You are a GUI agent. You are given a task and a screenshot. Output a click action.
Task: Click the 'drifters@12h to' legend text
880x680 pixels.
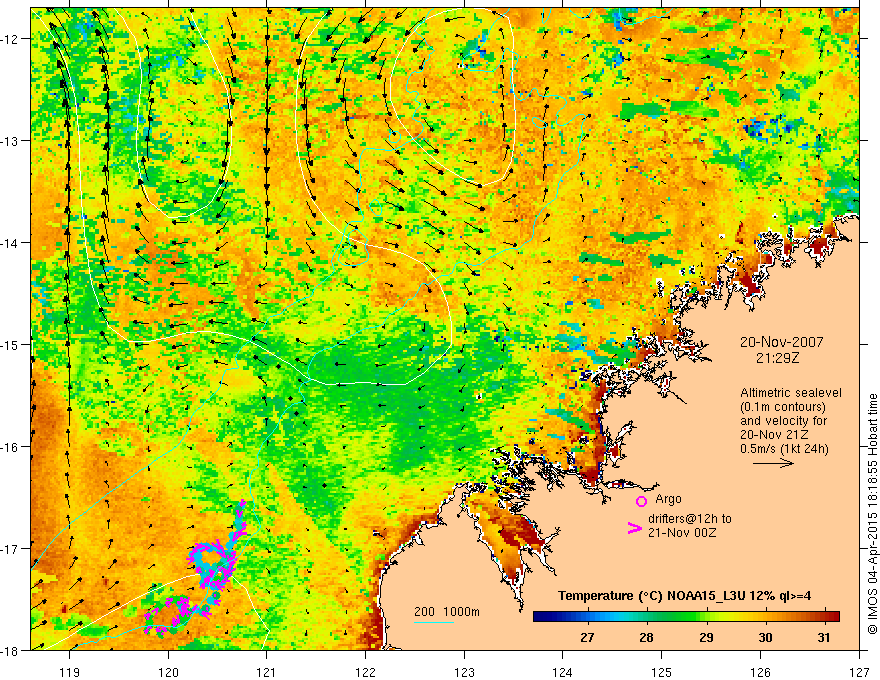(x=690, y=519)
